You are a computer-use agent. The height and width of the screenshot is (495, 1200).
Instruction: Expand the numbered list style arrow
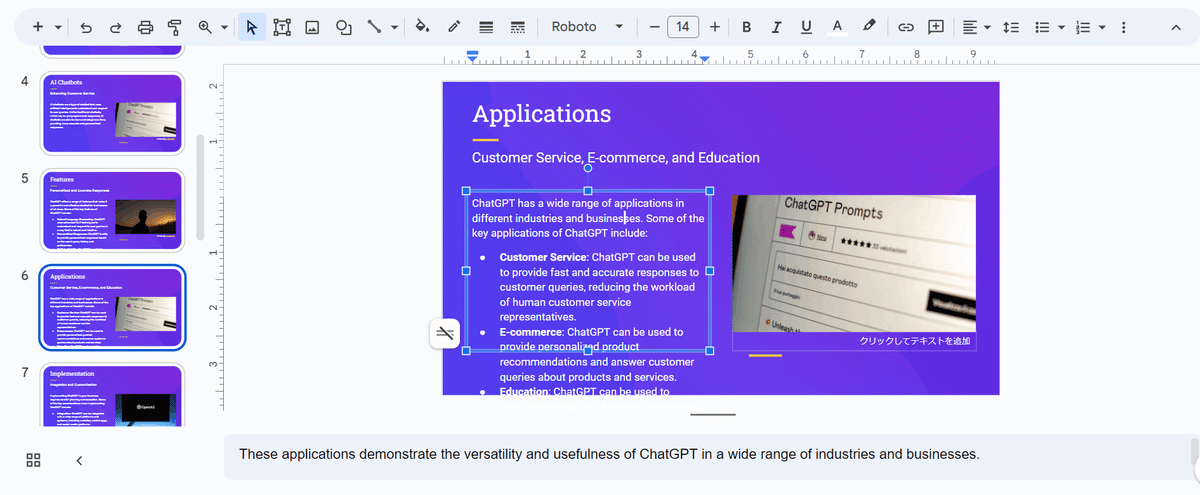point(1101,27)
